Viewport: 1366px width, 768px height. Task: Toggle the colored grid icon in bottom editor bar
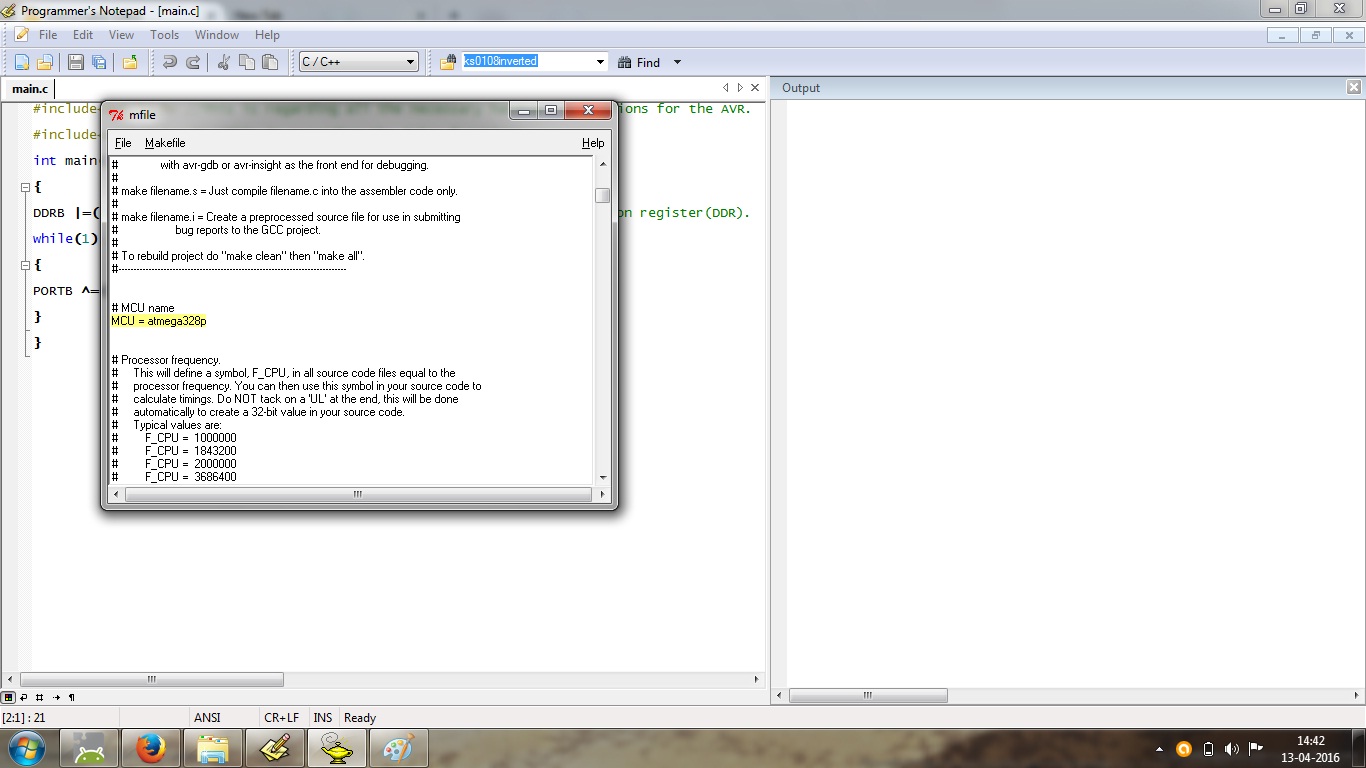click(x=9, y=697)
